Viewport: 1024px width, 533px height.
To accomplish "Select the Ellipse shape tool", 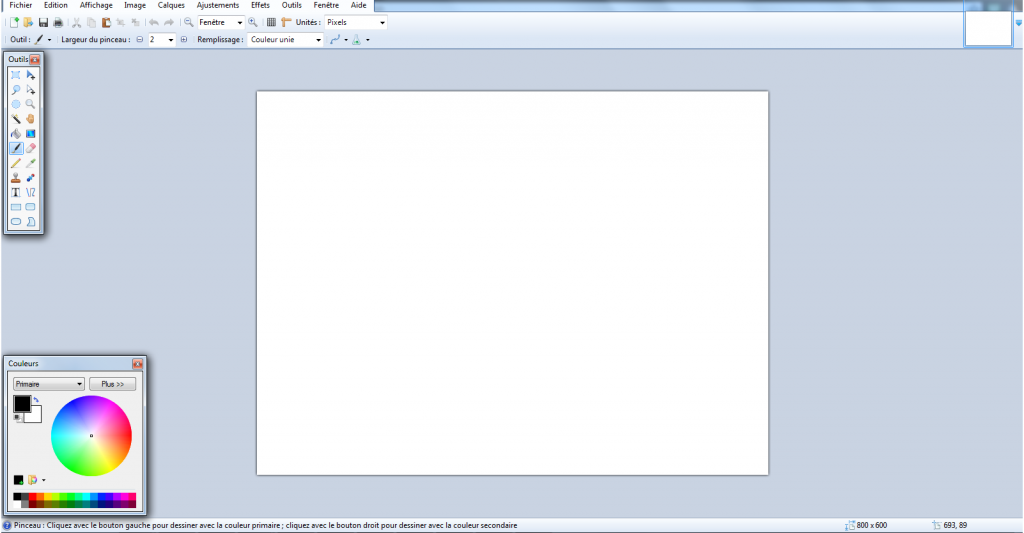I will [16, 221].
